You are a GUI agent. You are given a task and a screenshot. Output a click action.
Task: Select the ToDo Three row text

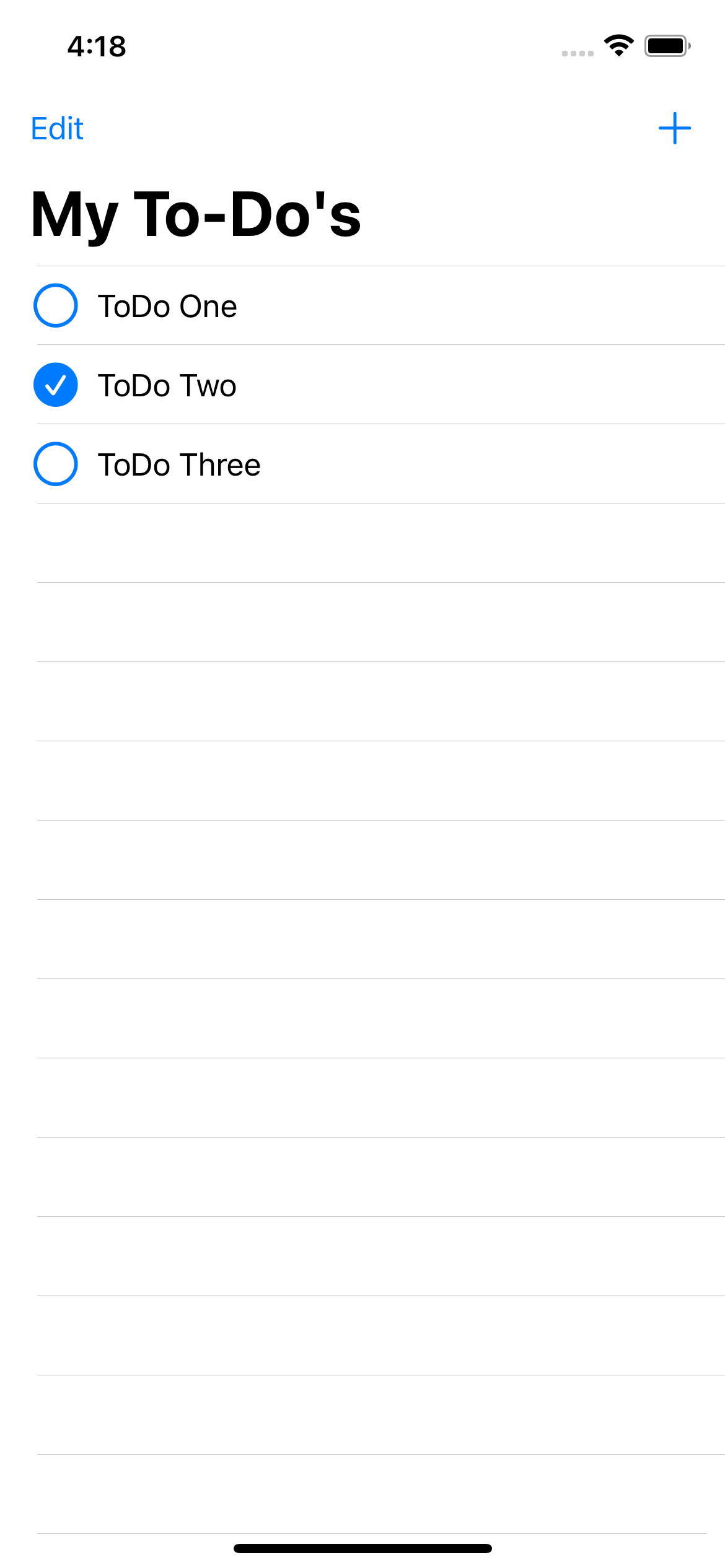click(179, 464)
